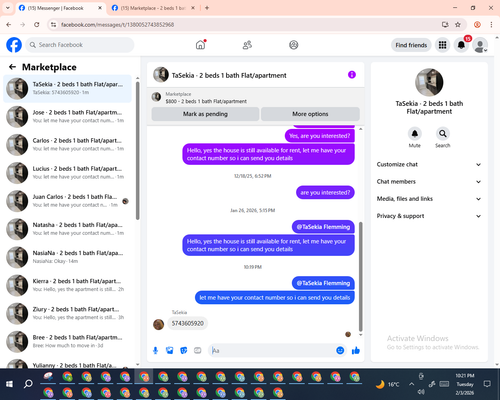Search in conversation magnifier icon
Image resolution: width=500 pixels, height=400 pixels.
[x=443, y=134]
